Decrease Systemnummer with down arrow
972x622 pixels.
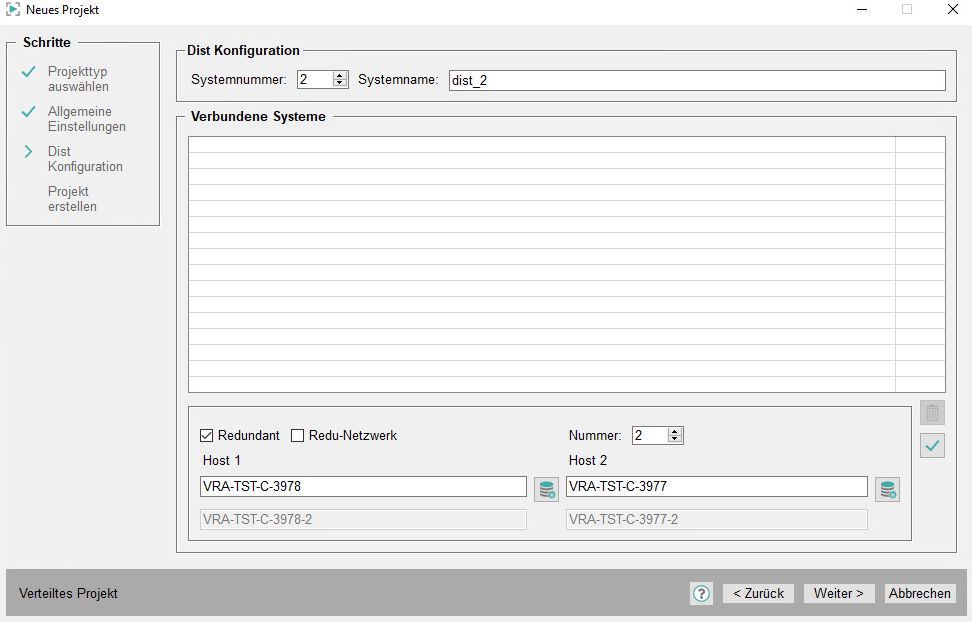click(x=339, y=84)
